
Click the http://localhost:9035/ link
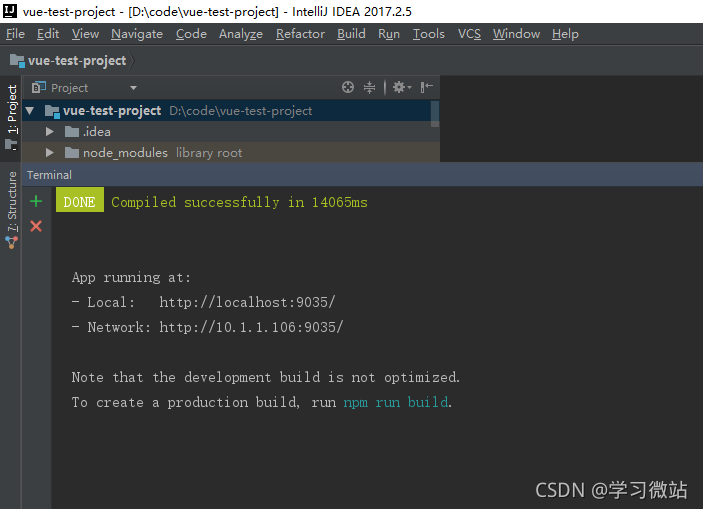pyautogui.click(x=247, y=302)
